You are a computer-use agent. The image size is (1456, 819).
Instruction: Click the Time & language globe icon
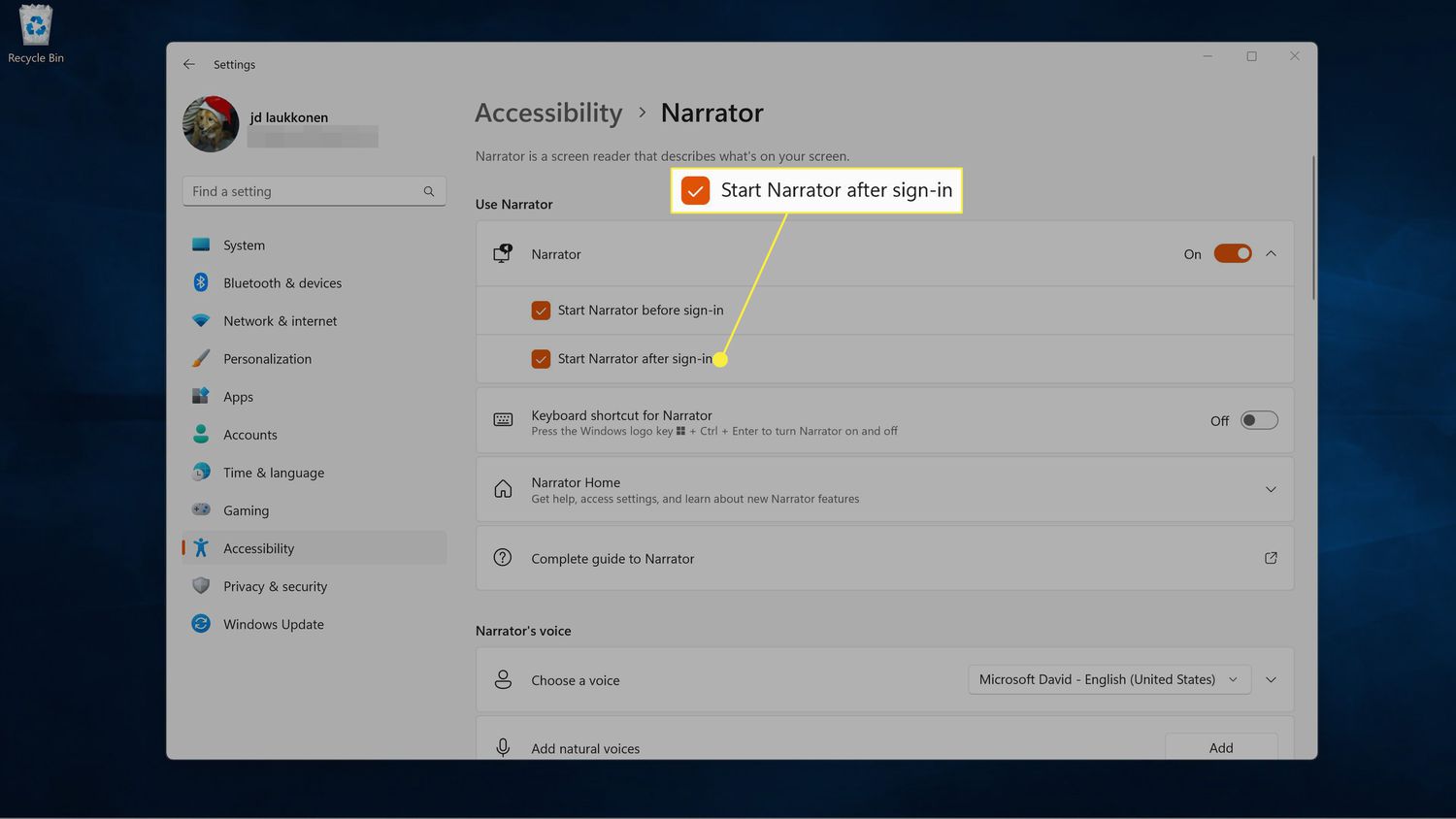click(201, 472)
